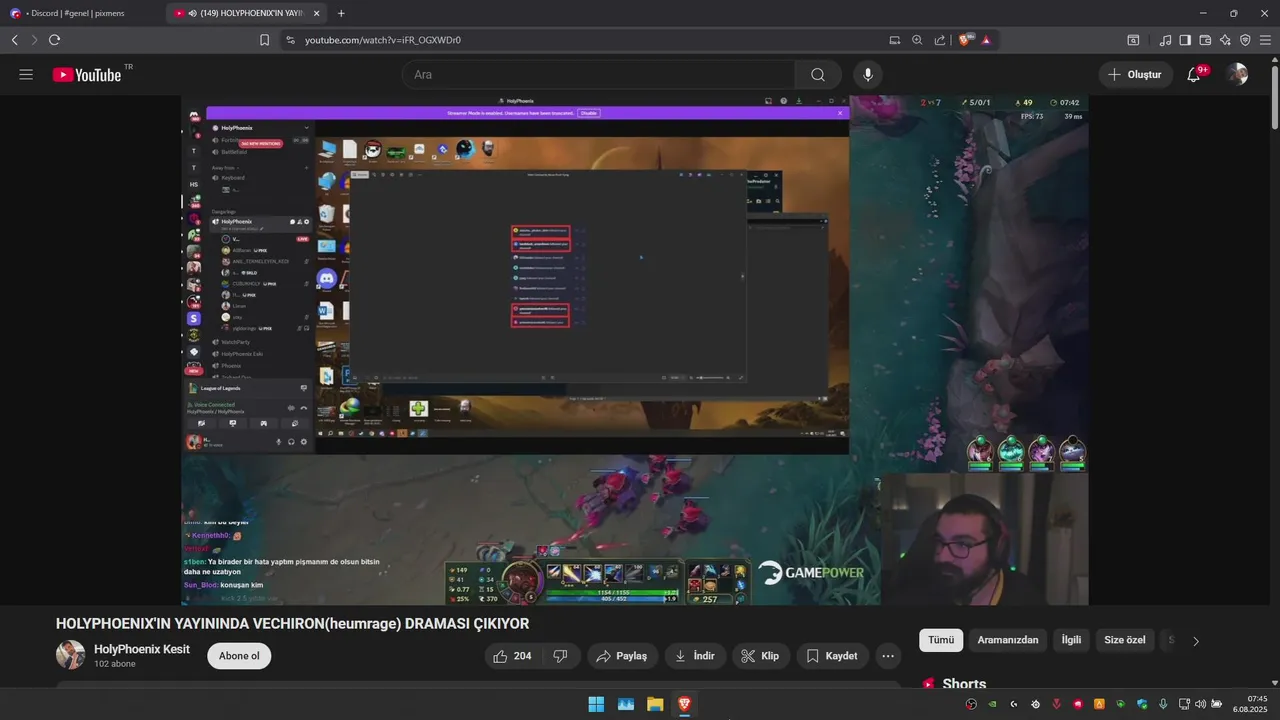
Task: Start voice search with microphone icon
Action: 868,75
